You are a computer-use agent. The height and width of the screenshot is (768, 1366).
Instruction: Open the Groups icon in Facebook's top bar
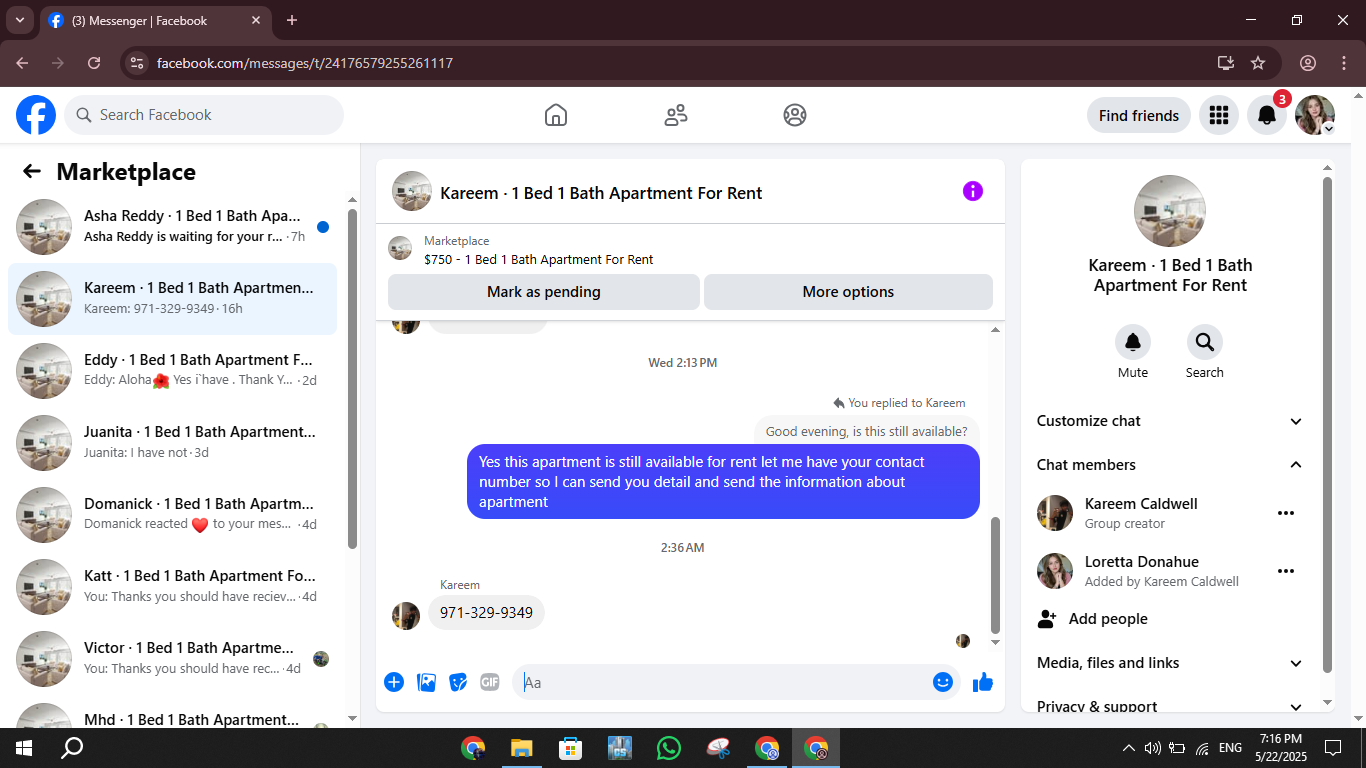pyautogui.click(x=795, y=115)
